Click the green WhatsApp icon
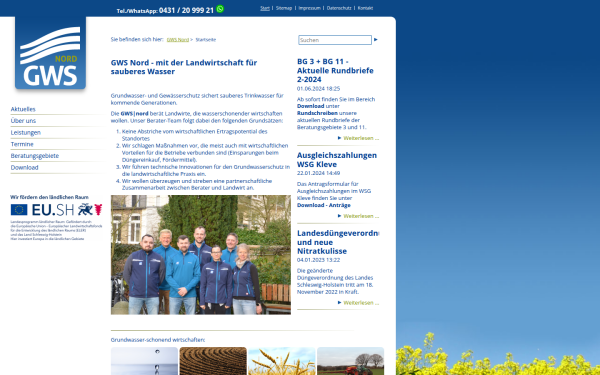Viewport: 600px width, 375px height. tap(220, 9)
